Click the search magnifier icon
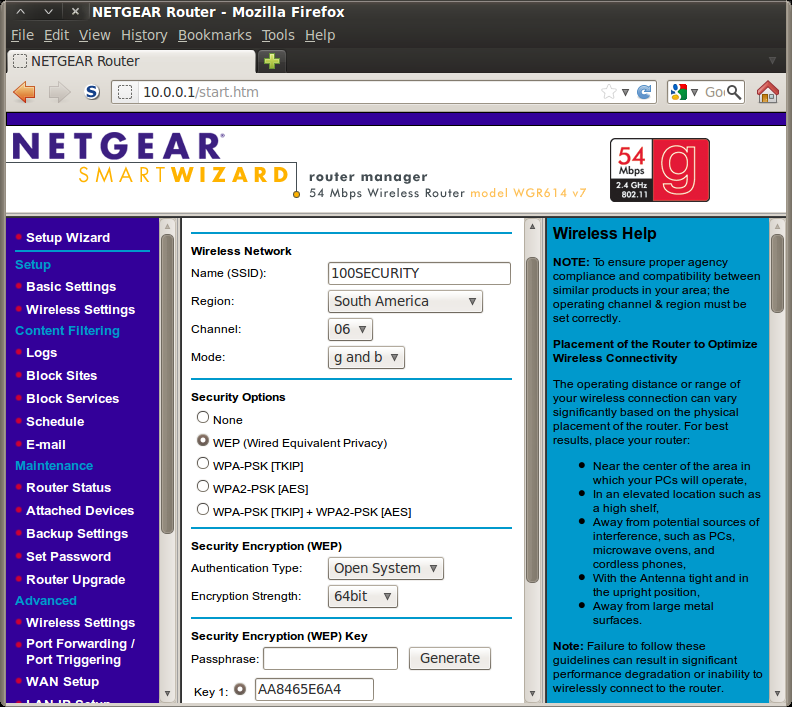Screen dimensions: 792x707 pos(734,92)
